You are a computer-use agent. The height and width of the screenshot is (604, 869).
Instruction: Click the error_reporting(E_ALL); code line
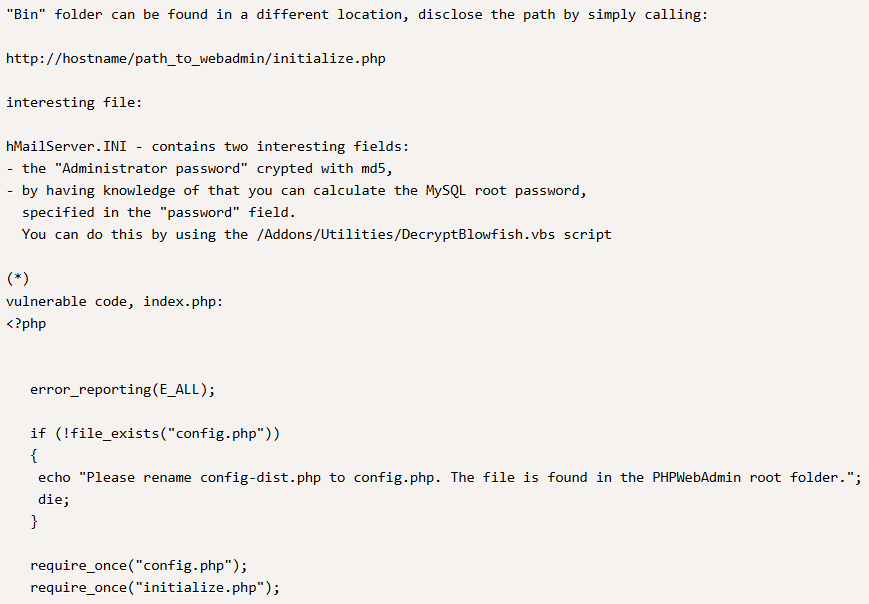click(122, 390)
